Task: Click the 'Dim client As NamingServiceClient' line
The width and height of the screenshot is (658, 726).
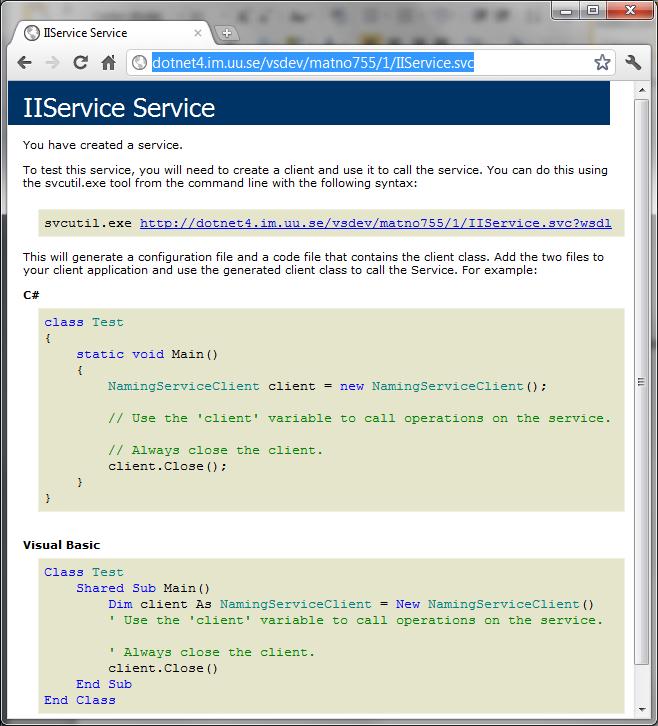Action: [x=351, y=604]
